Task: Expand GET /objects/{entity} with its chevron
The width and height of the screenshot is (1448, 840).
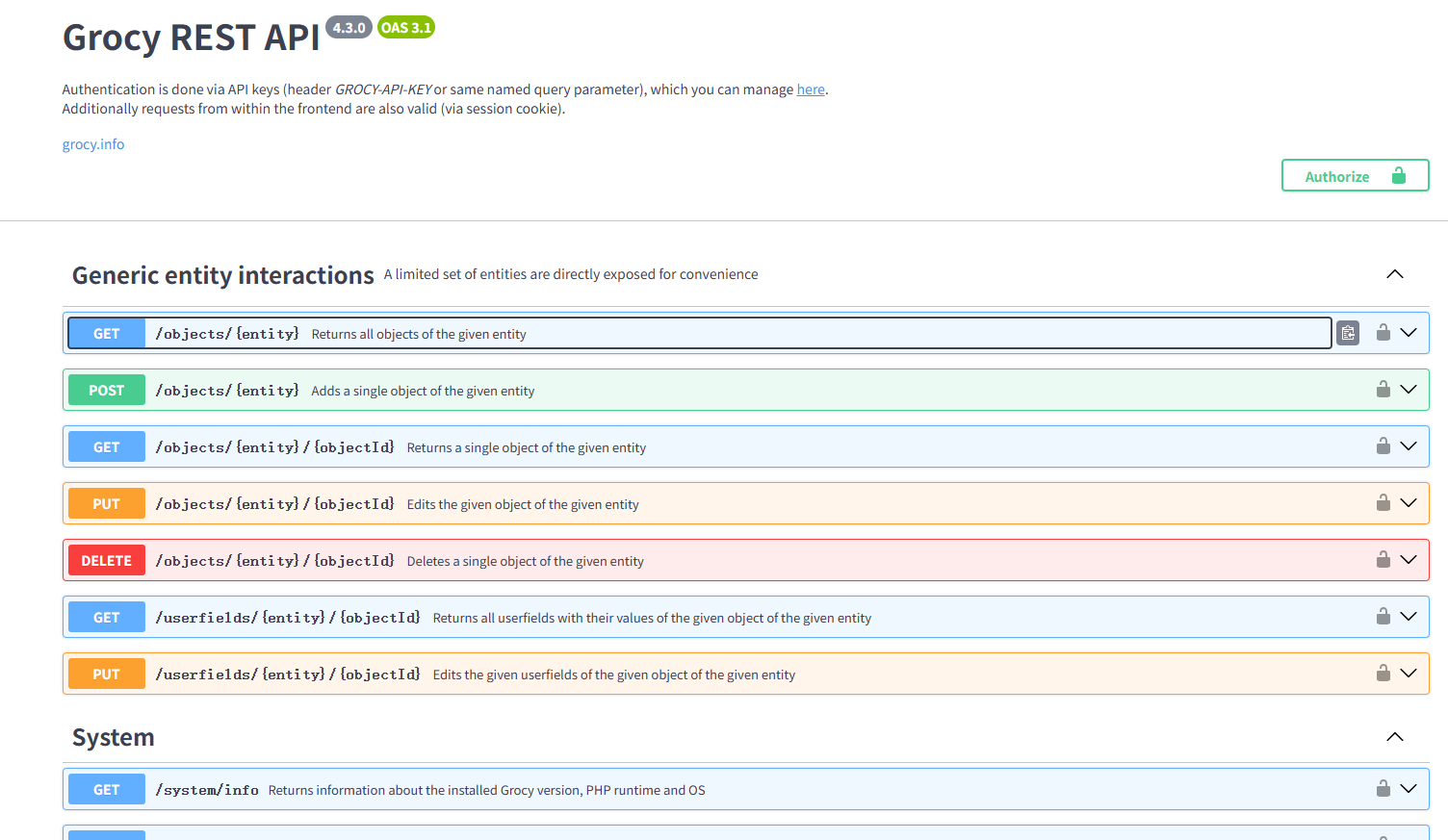Action: click(x=1409, y=333)
